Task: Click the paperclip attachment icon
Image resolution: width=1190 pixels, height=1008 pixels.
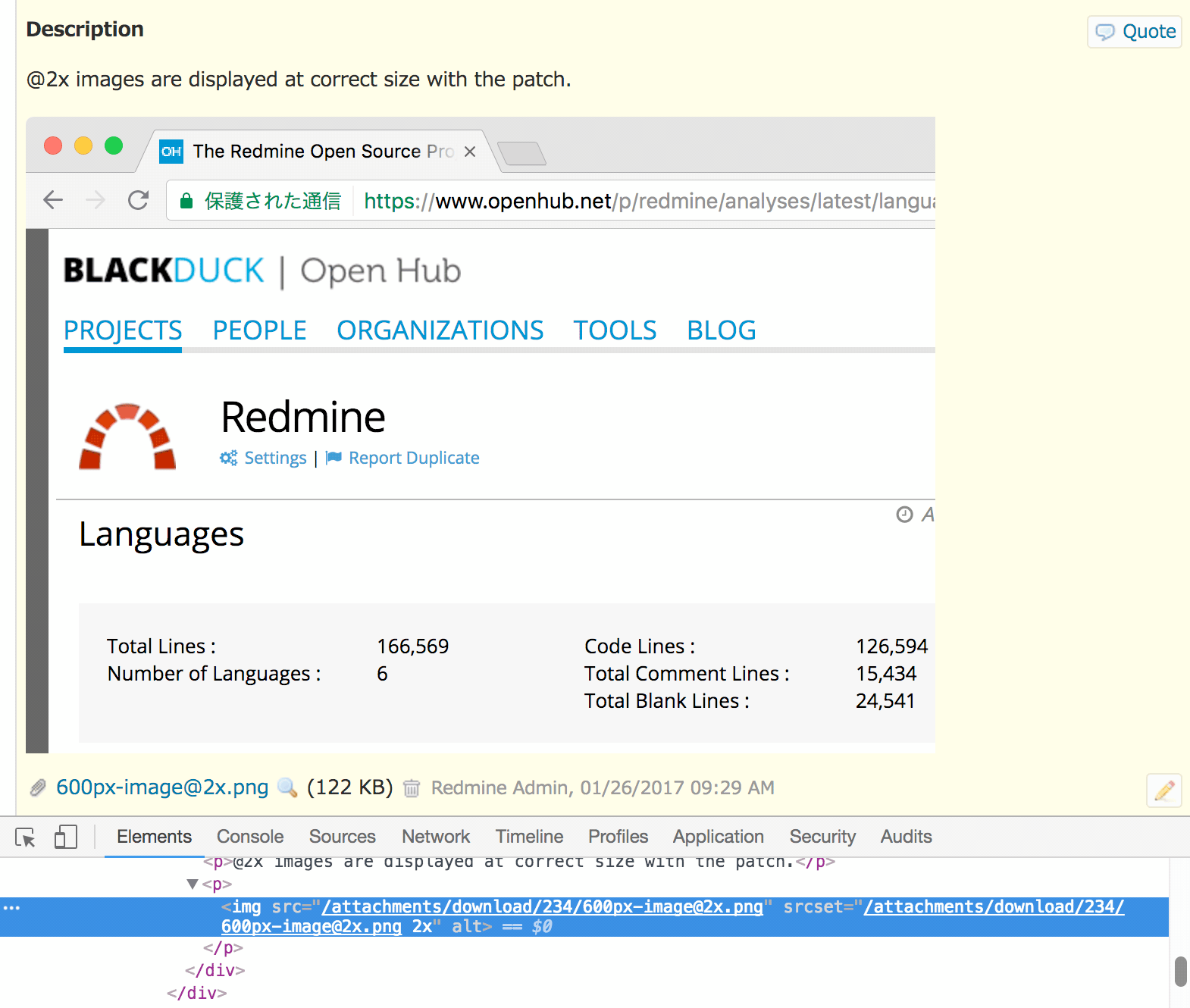Action: [x=38, y=788]
